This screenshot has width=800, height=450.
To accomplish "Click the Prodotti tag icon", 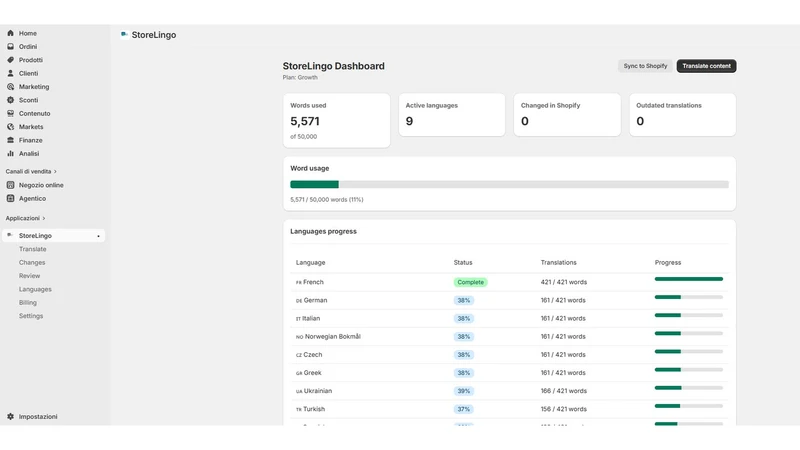I will [x=10, y=60].
